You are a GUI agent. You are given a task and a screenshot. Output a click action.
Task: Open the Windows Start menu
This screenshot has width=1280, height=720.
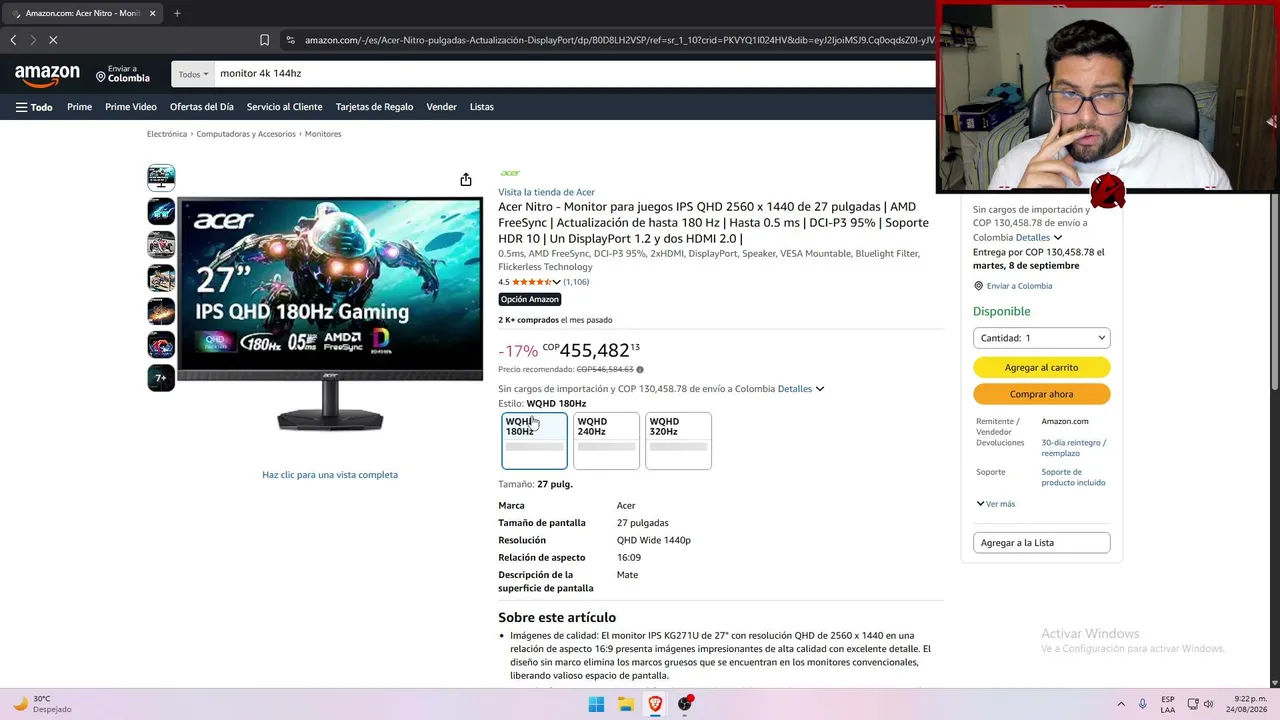[x=596, y=704]
